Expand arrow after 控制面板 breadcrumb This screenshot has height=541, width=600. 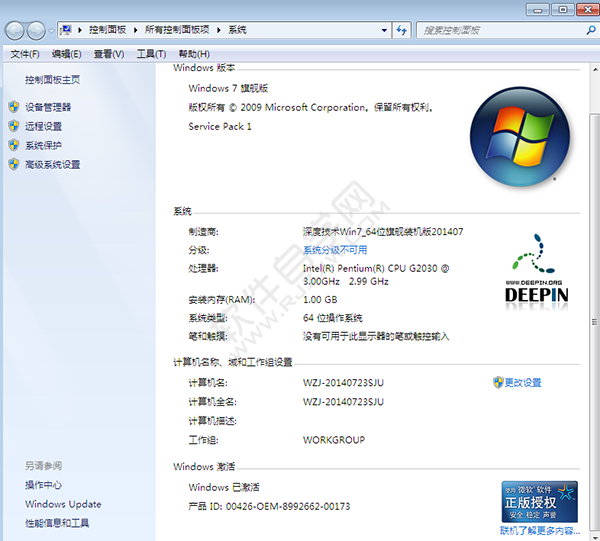coord(135,30)
